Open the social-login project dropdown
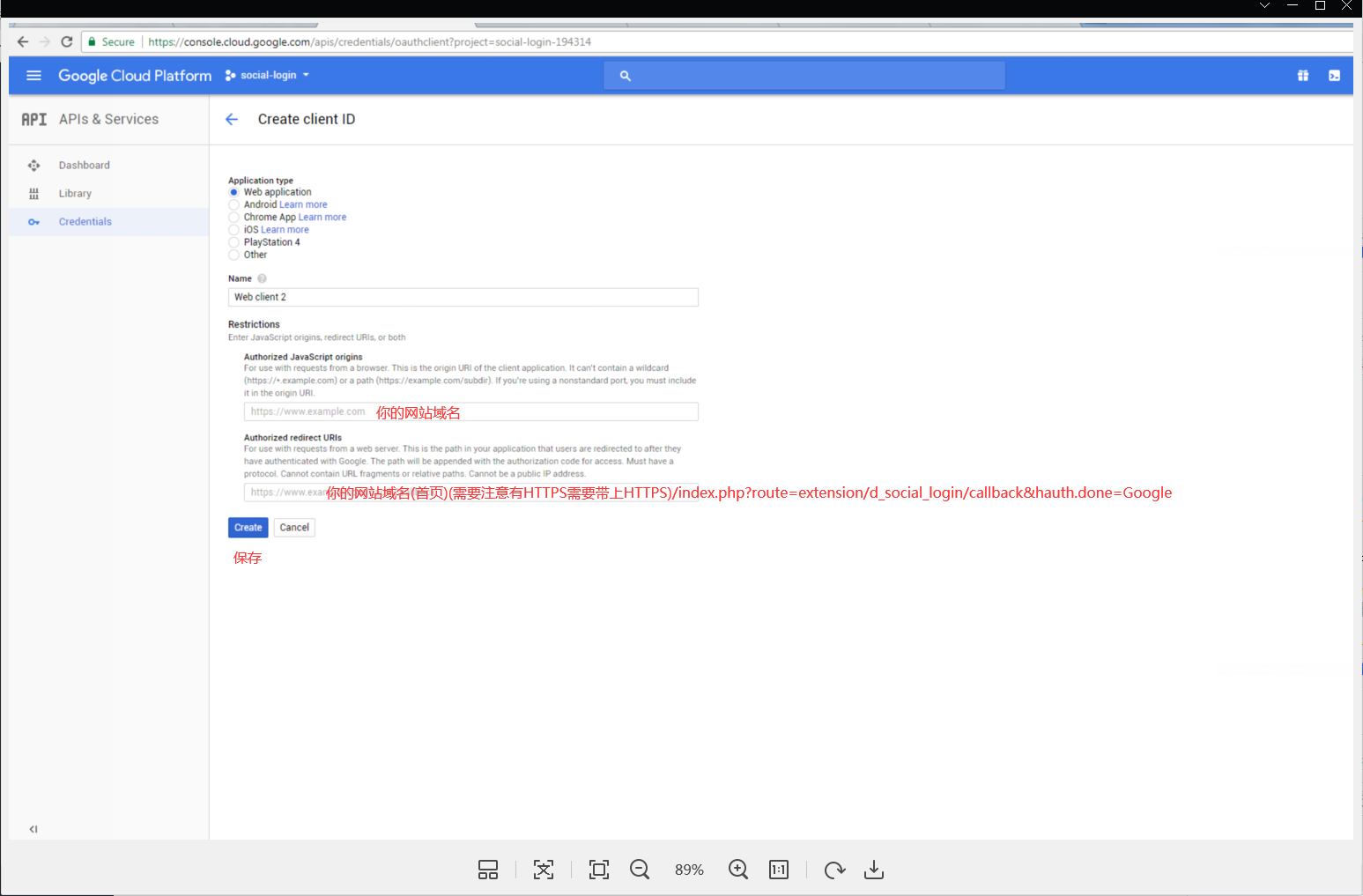The height and width of the screenshot is (896, 1363). pyautogui.click(x=268, y=76)
